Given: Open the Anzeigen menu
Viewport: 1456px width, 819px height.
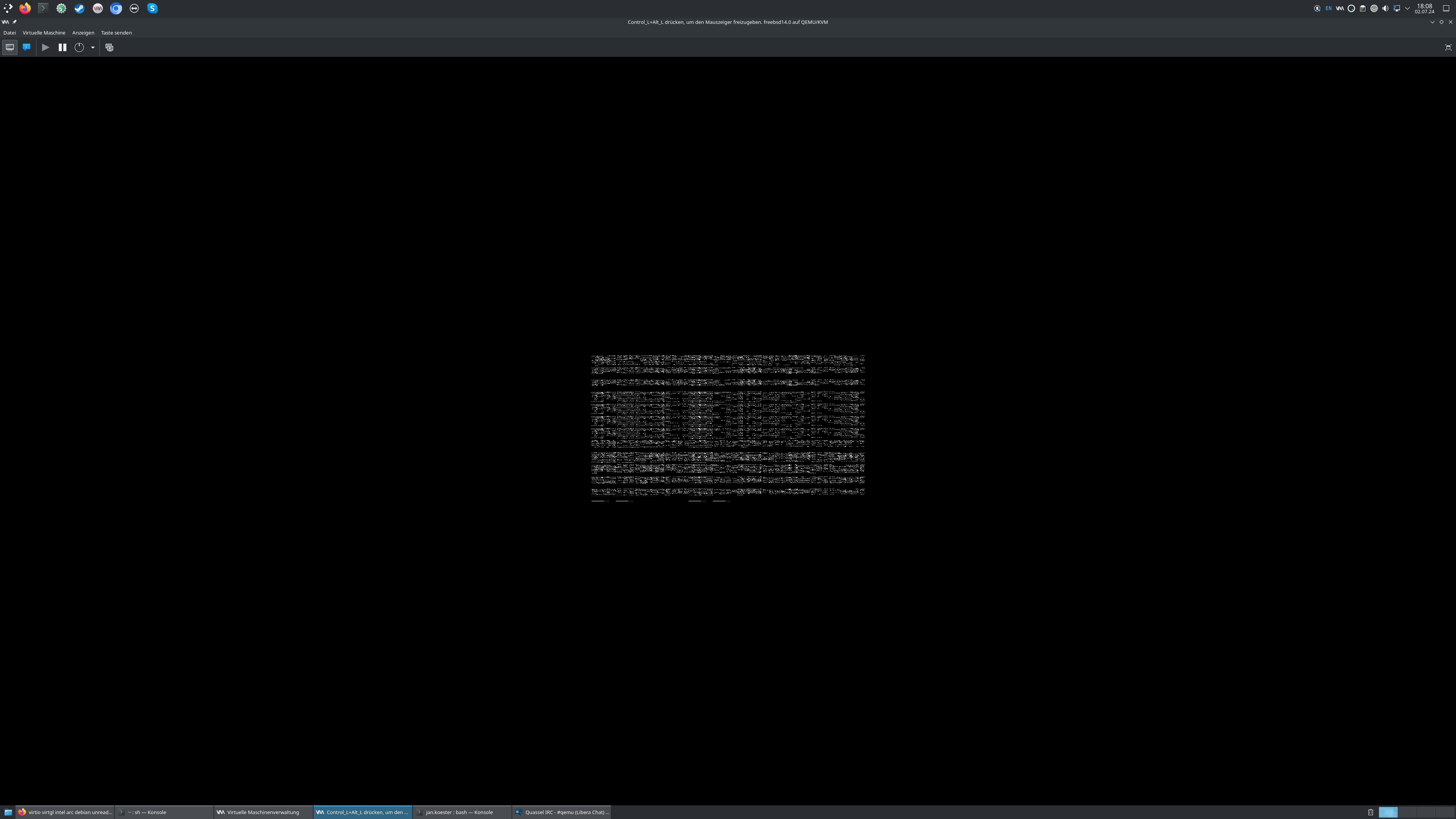Looking at the screenshot, I should tap(83, 33).
